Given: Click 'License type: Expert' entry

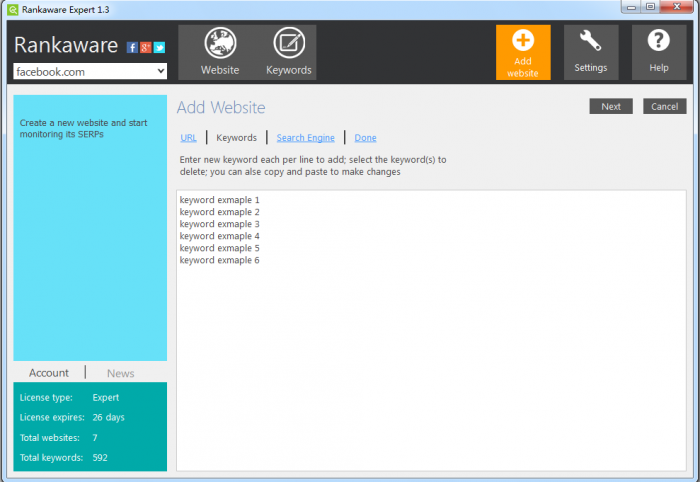Looking at the screenshot, I should click(69, 398).
